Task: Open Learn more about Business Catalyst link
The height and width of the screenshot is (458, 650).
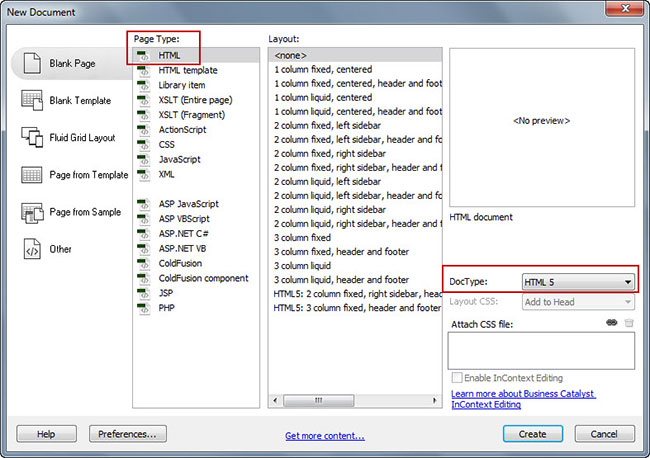Action: pyautogui.click(x=523, y=399)
